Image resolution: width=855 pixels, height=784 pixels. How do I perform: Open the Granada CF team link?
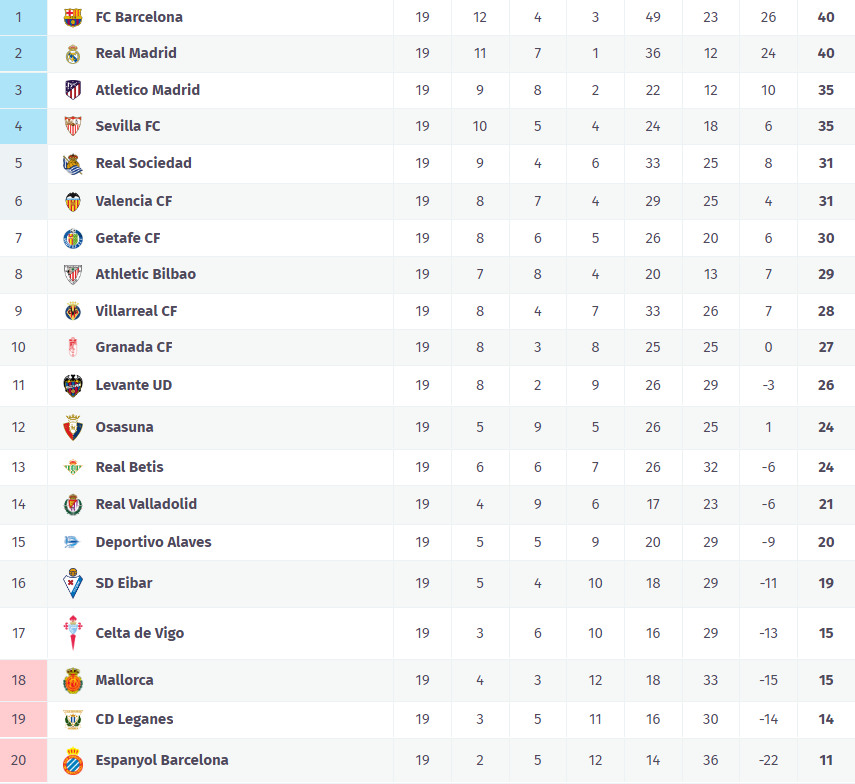tap(134, 347)
